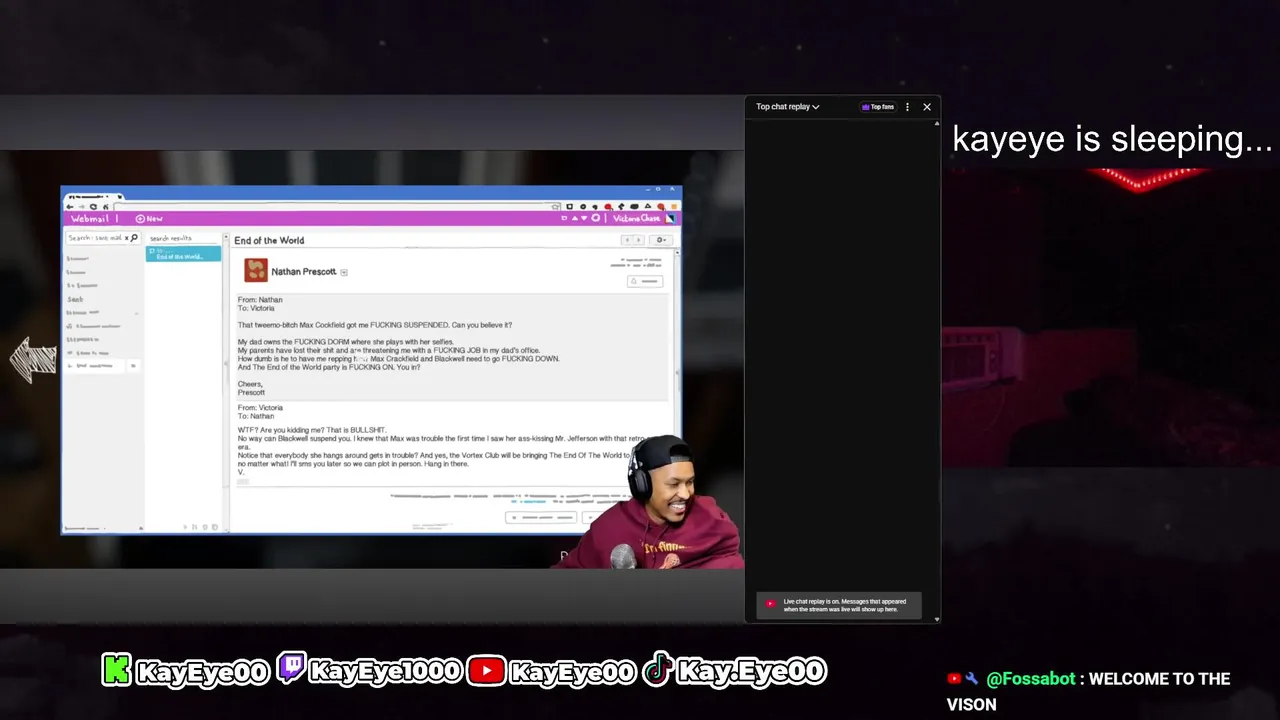1280x720 pixels.
Task: Click the 'From: Nathan' line
Action: 260,299
